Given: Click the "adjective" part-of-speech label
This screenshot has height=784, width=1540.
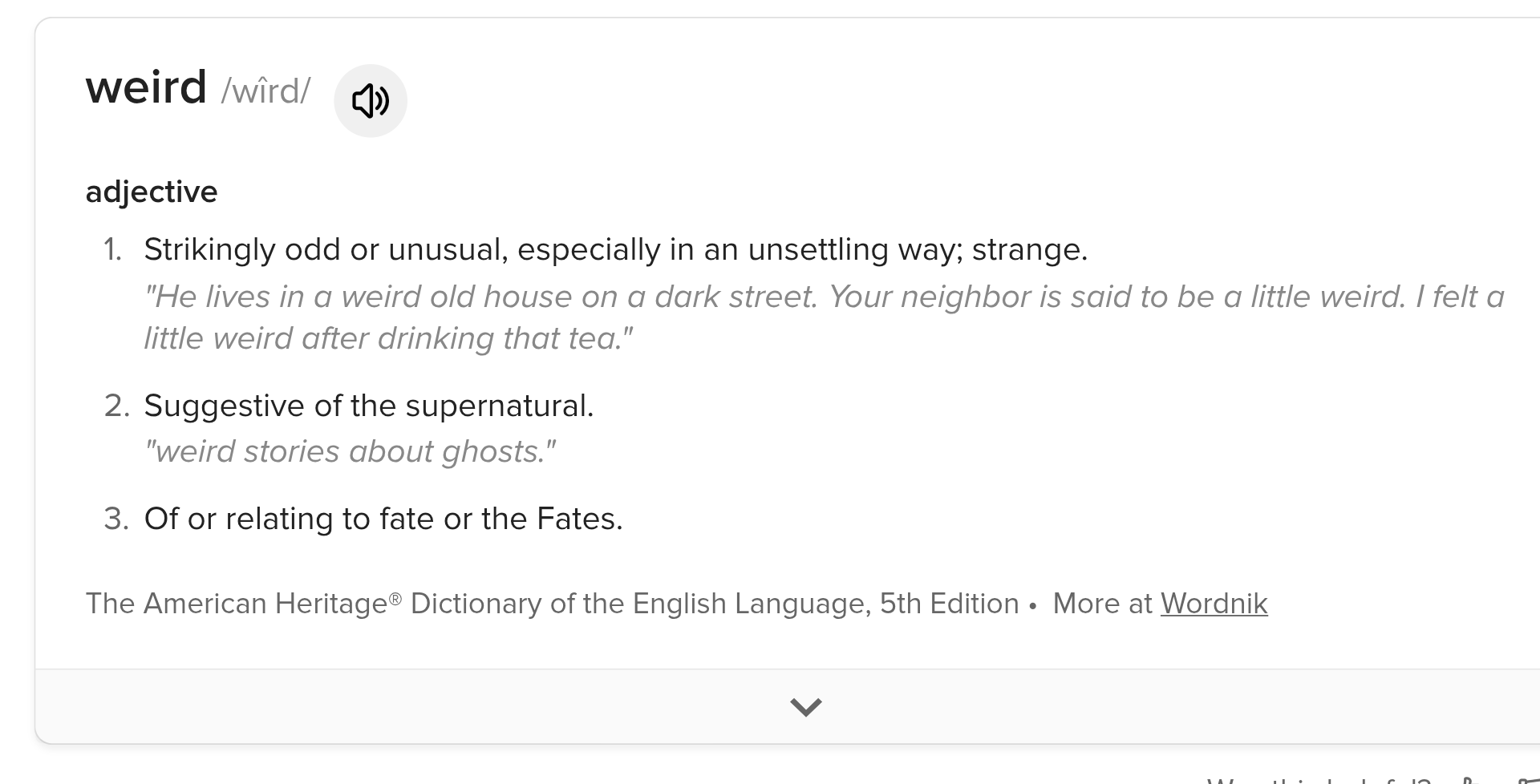Looking at the screenshot, I should tap(152, 192).
